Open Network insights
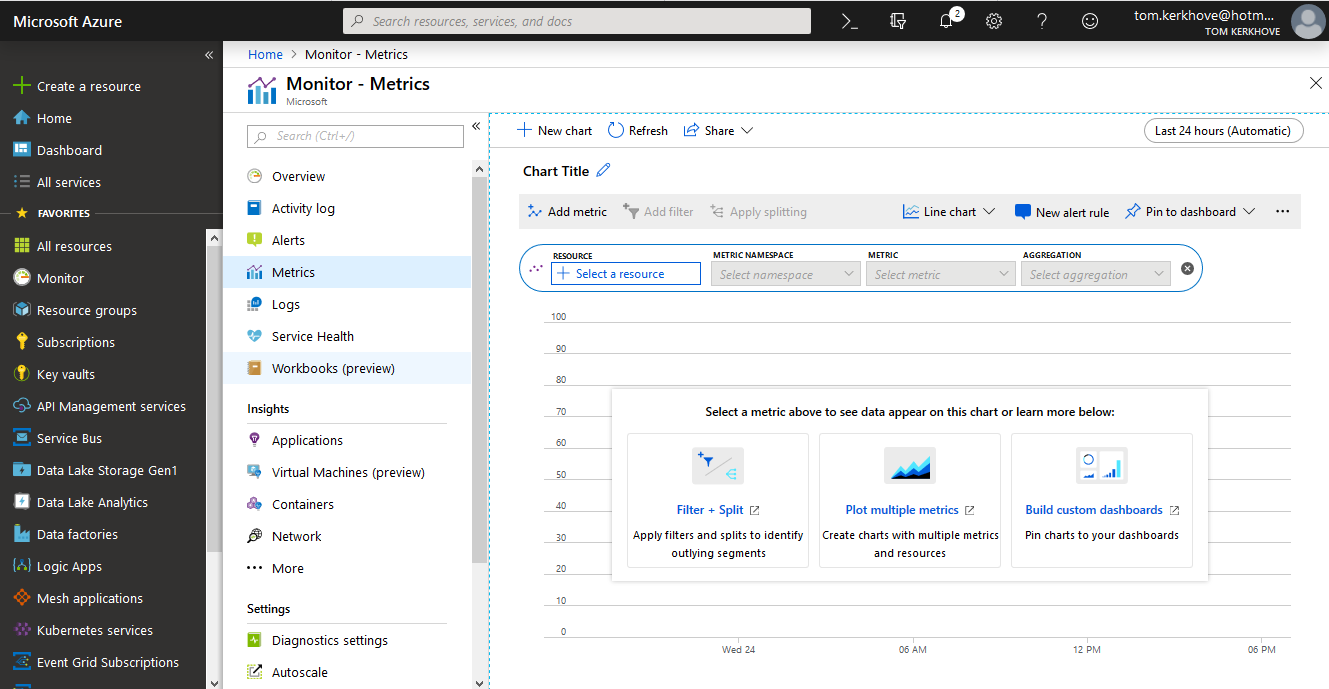This screenshot has height=689, width=1329. pos(347,536)
